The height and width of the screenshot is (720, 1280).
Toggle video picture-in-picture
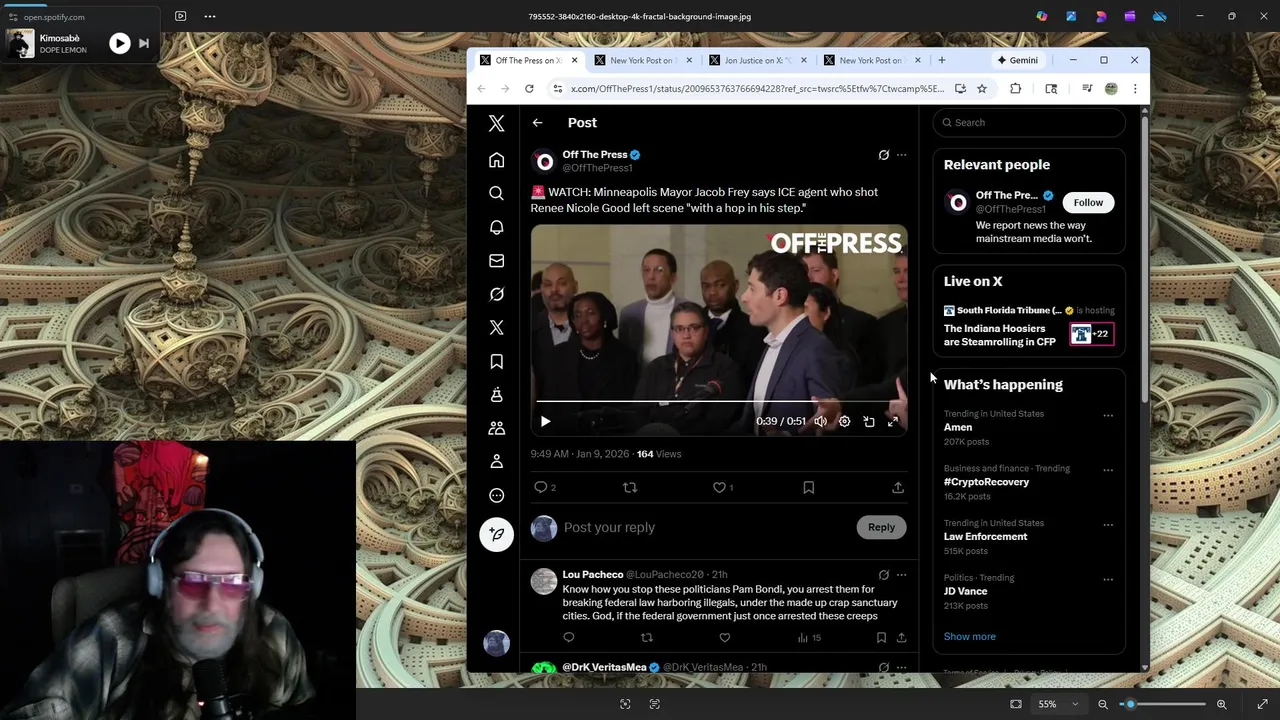[868, 422]
